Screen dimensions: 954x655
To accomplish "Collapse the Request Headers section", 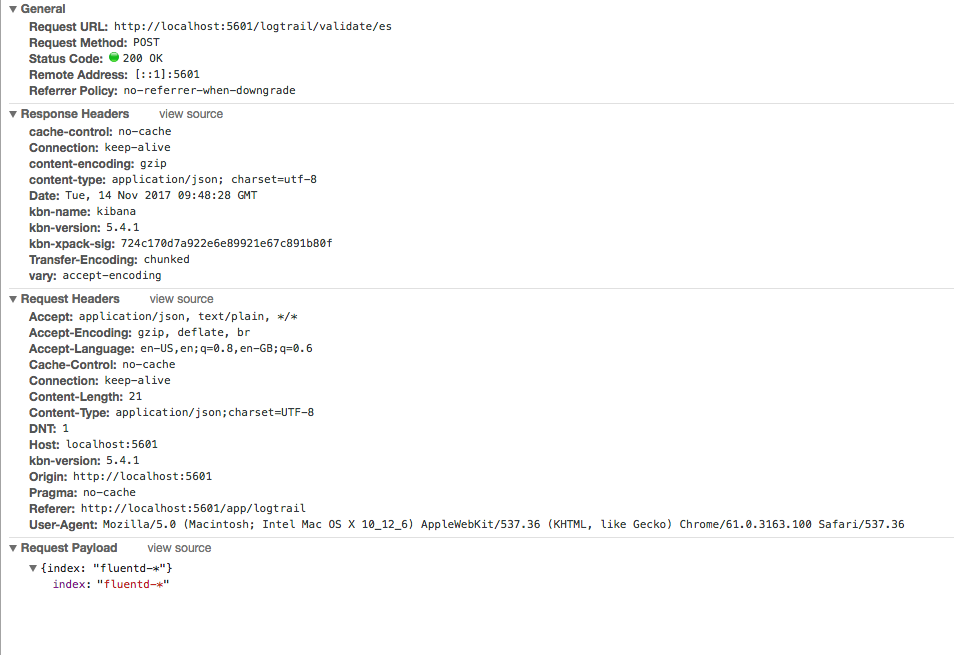I will pyautogui.click(x=11, y=298).
